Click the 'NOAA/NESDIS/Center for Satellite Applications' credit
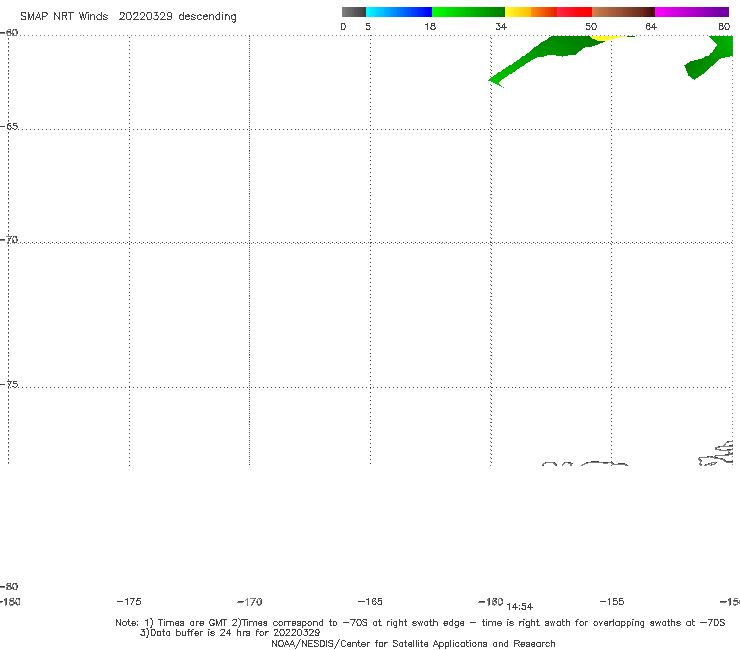This screenshot has width=740, height=650. (x=413, y=643)
